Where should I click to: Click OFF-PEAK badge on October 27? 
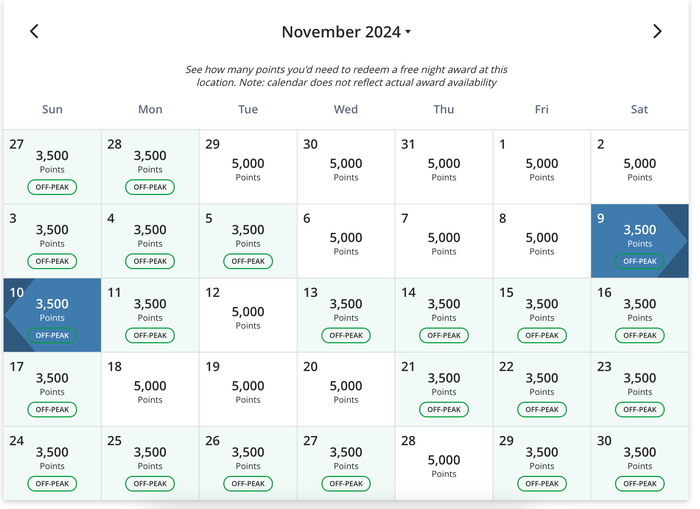click(x=52, y=187)
